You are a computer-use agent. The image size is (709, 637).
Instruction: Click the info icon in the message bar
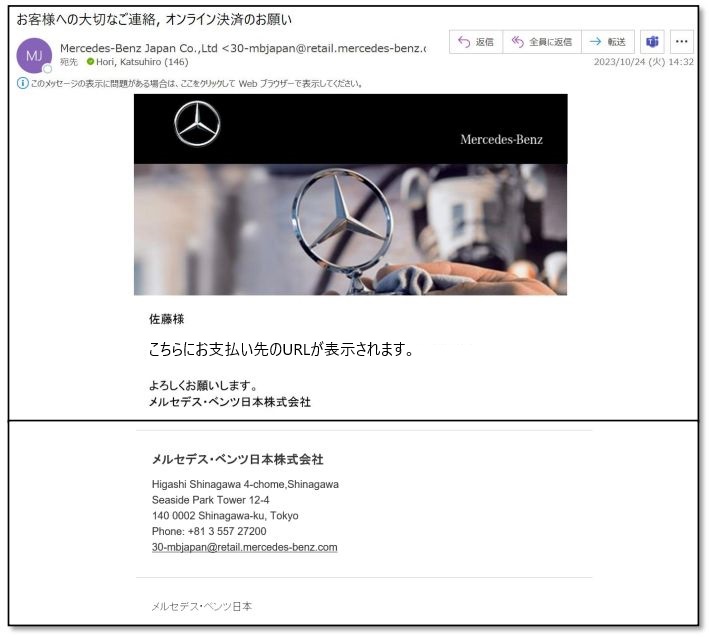pyautogui.click(x=23, y=83)
